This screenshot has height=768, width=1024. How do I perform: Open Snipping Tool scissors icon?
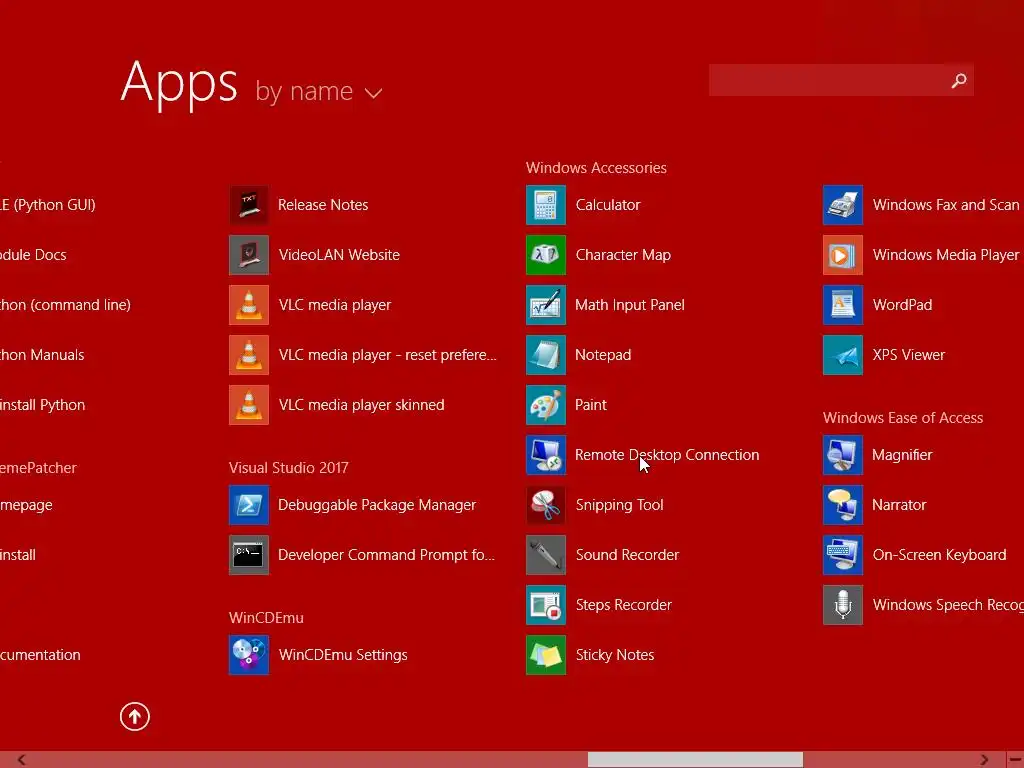click(x=546, y=505)
